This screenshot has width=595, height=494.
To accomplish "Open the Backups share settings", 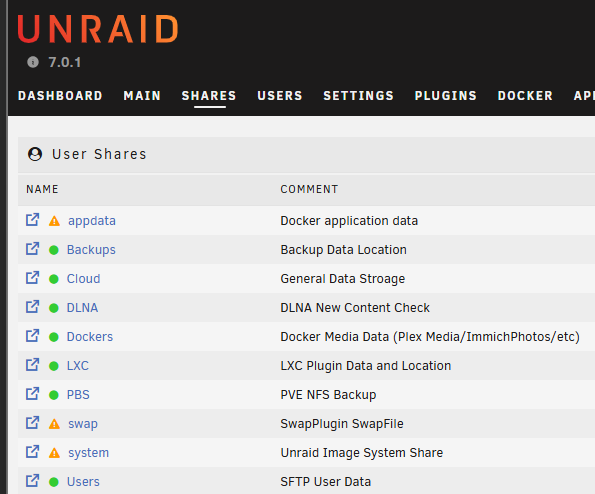I will click(x=91, y=250).
